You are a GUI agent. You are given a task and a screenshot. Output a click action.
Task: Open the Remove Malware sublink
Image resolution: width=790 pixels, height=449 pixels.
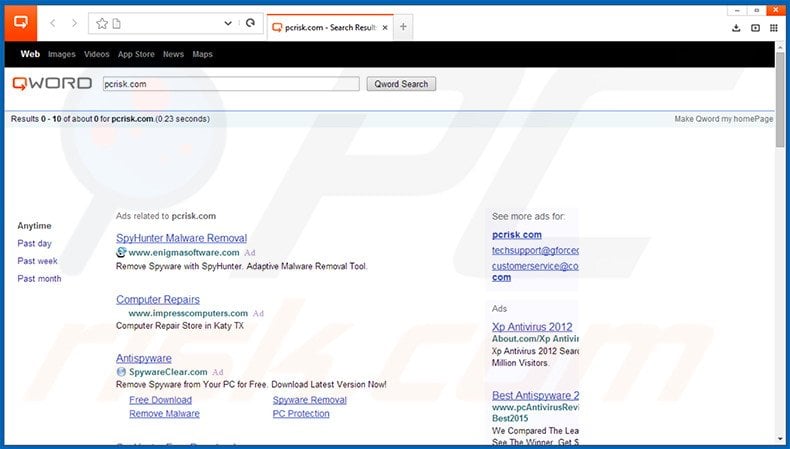coord(164,414)
